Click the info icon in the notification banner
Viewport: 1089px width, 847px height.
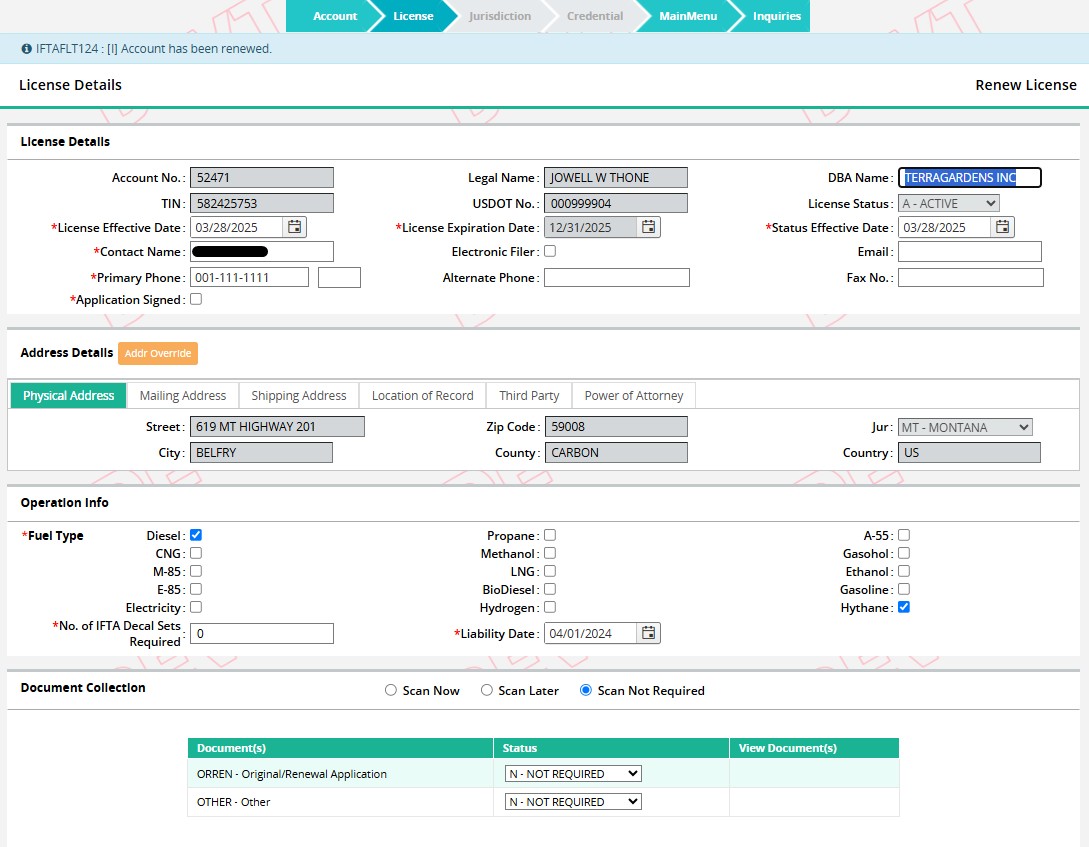pyautogui.click(x=26, y=48)
